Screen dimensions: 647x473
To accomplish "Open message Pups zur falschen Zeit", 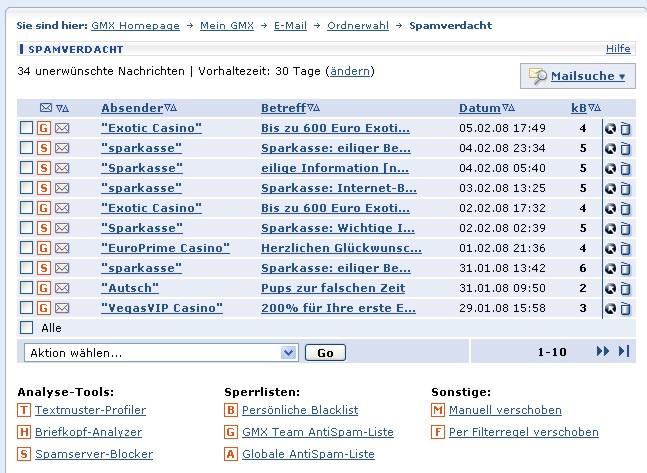I will (333, 288).
